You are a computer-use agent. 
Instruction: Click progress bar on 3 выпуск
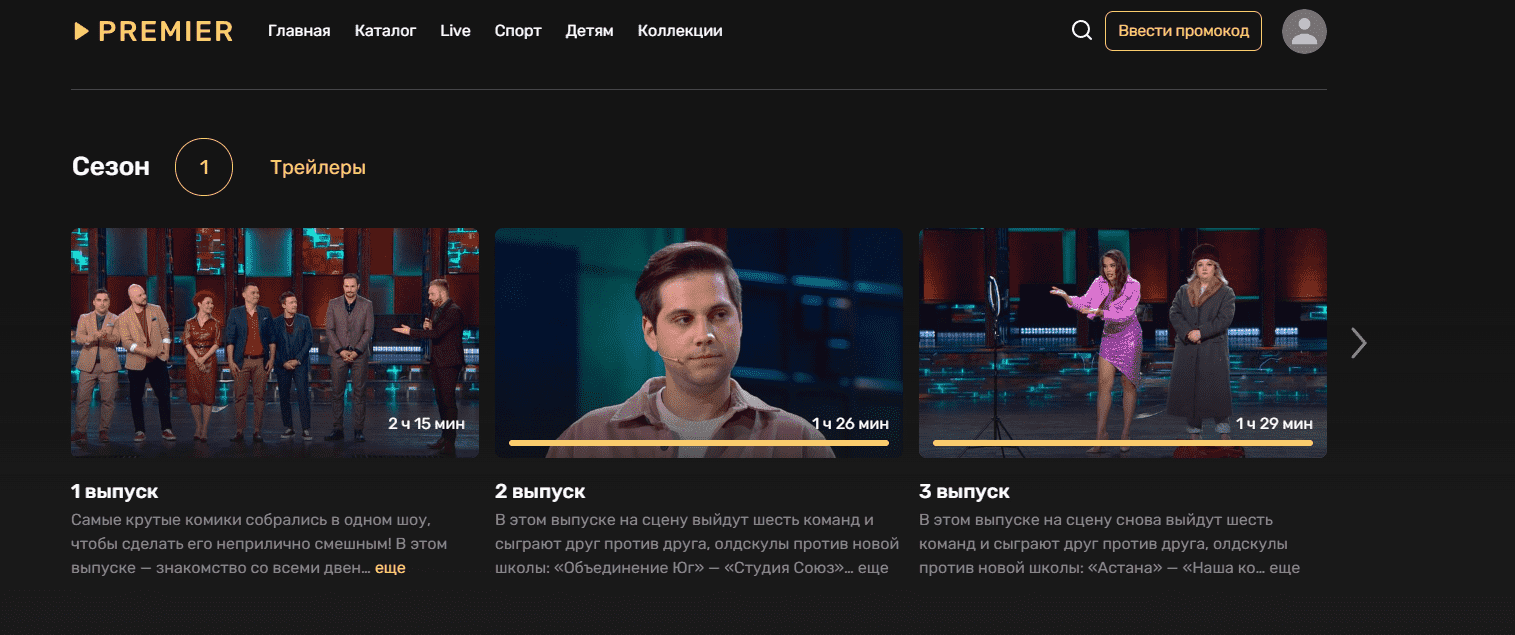tap(1123, 442)
